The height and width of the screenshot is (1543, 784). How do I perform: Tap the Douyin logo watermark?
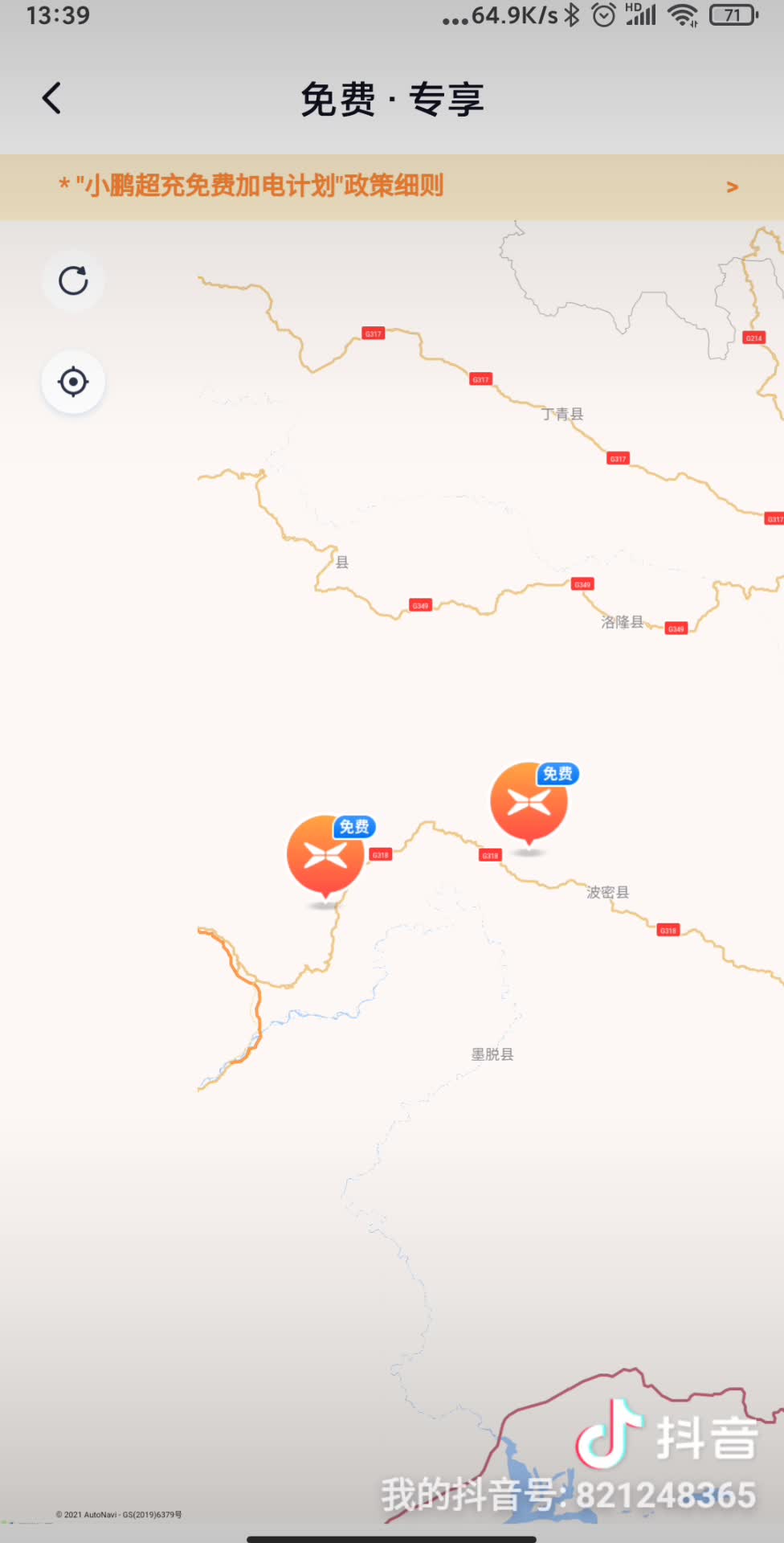coord(668,1436)
